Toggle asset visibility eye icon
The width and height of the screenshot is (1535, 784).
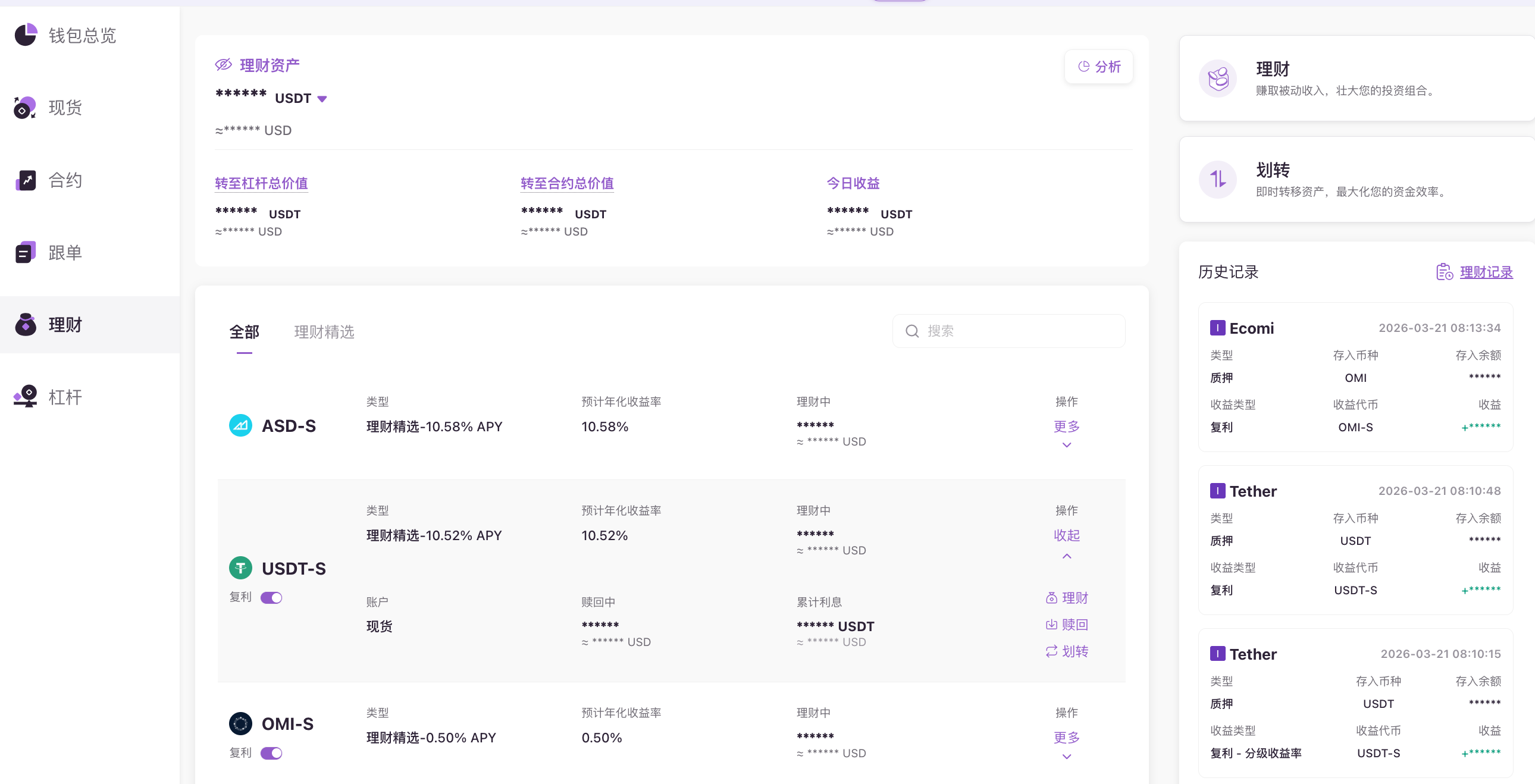click(x=224, y=65)
